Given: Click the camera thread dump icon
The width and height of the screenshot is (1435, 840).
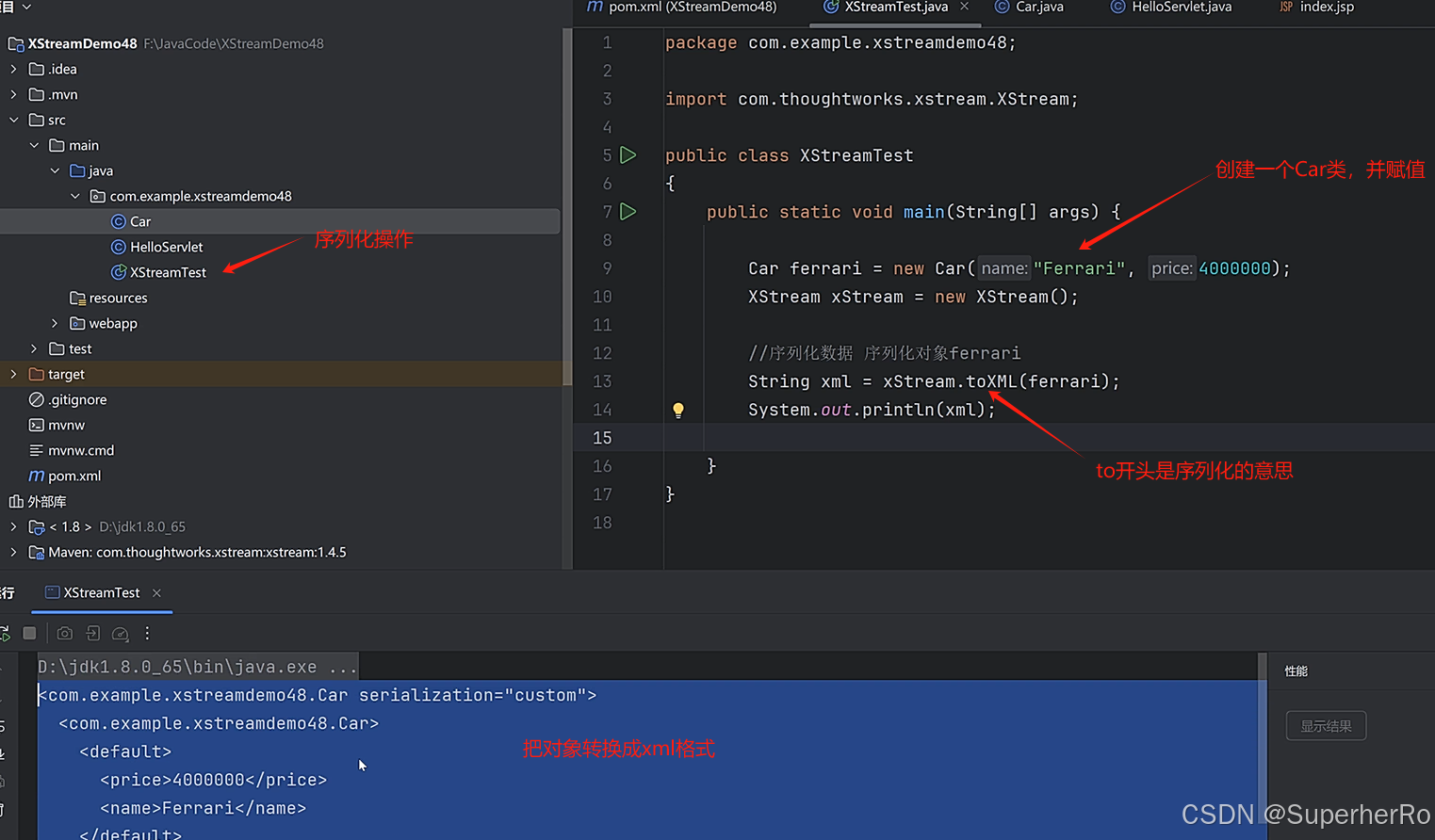Looking at the screenshot, I should (64, 634).
